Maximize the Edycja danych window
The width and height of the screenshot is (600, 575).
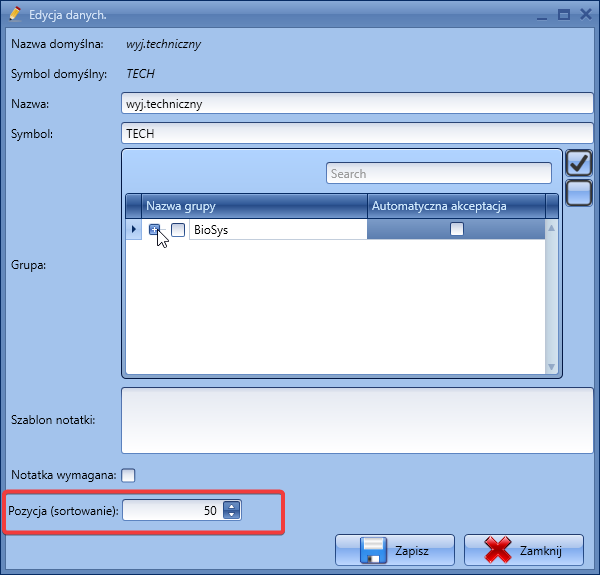click(563, 15)
